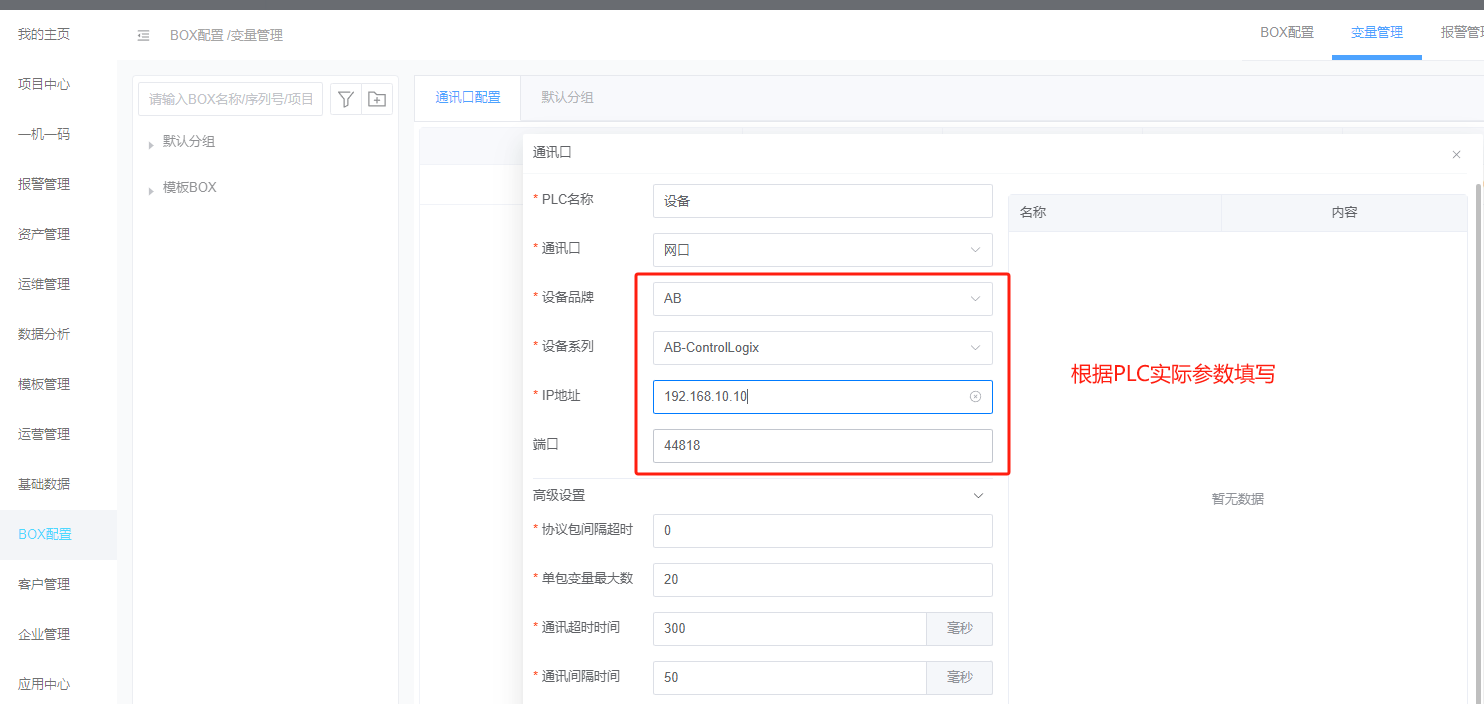Viewport: 1484px width, 704px height.
Task: Collapse sidebar via the menu fold icon
Action: [x=143, y=35]
